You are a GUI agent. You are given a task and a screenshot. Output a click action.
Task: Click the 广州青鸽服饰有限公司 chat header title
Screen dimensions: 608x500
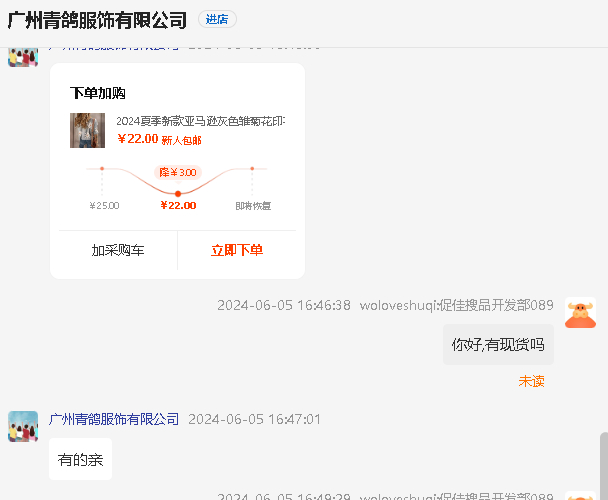97,20
